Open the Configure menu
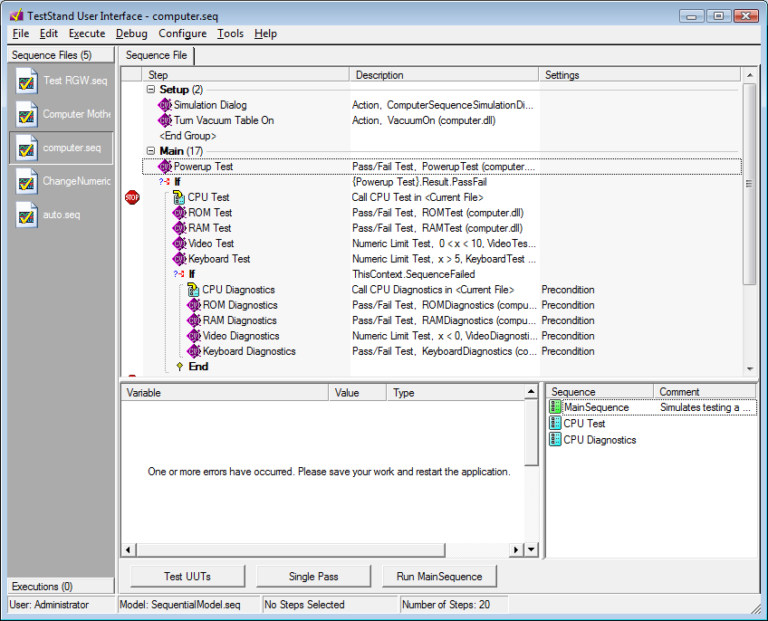 point(182,33)
